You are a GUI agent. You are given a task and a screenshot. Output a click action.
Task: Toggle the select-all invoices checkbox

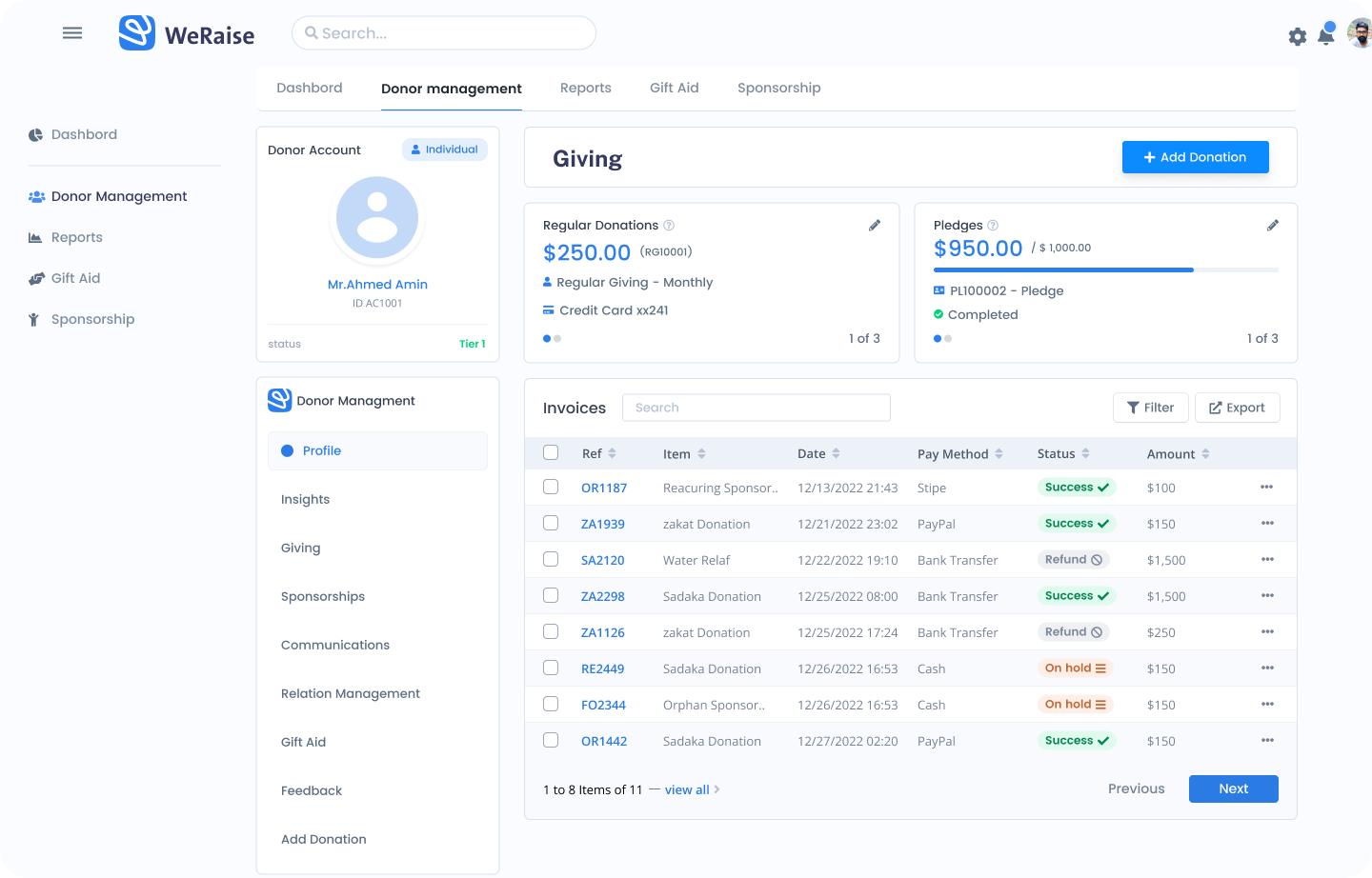coord(551,452)
